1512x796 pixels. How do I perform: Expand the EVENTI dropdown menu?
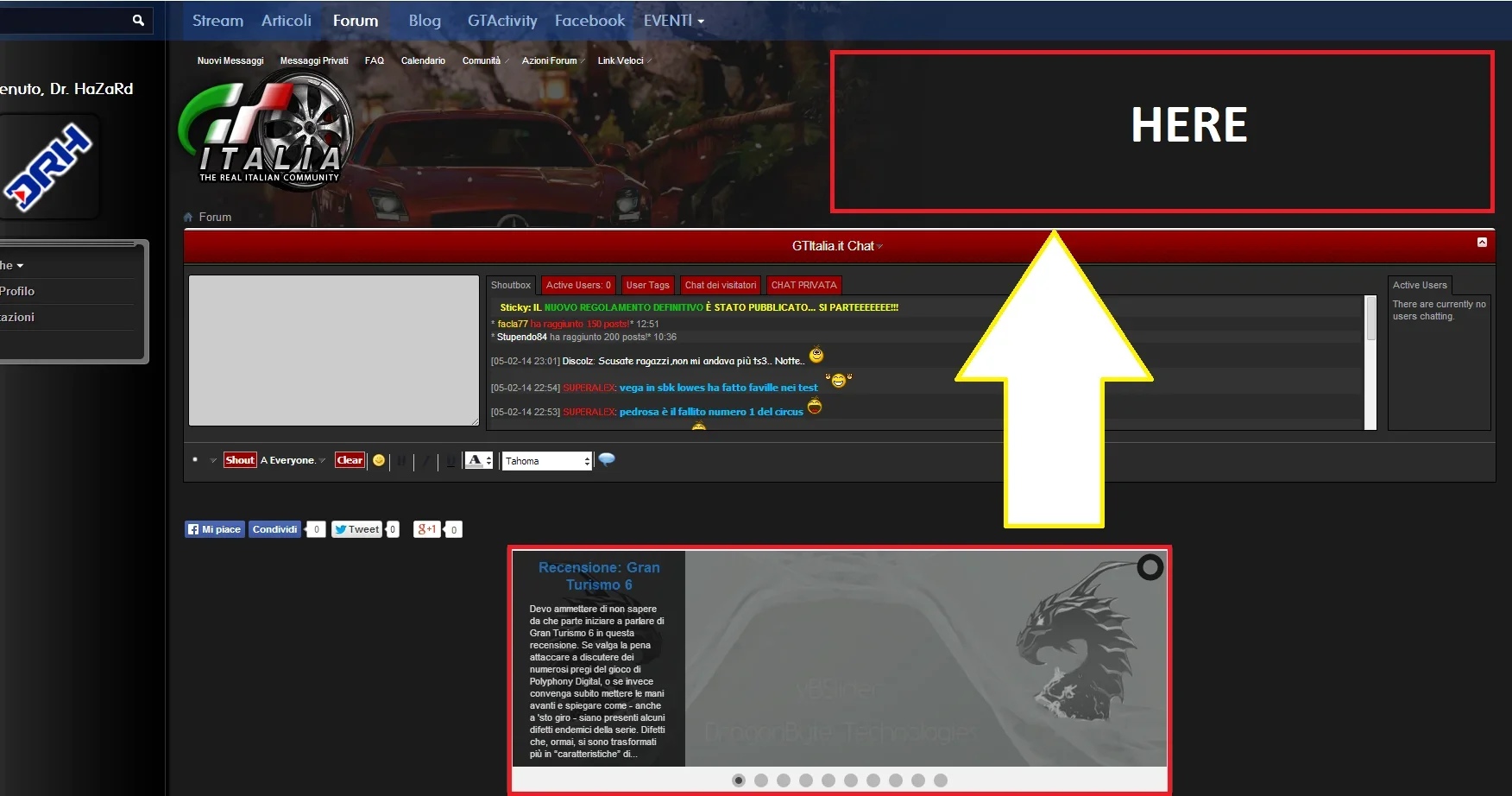click(x=674, y=21)
